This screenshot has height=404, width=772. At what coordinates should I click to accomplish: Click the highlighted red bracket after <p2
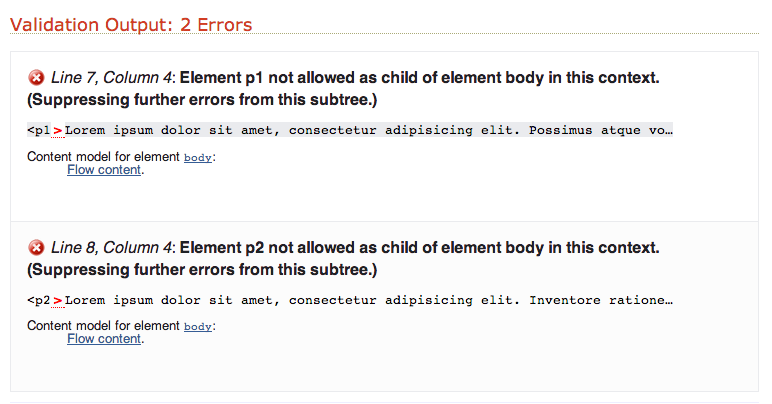[x=58, y=300]
